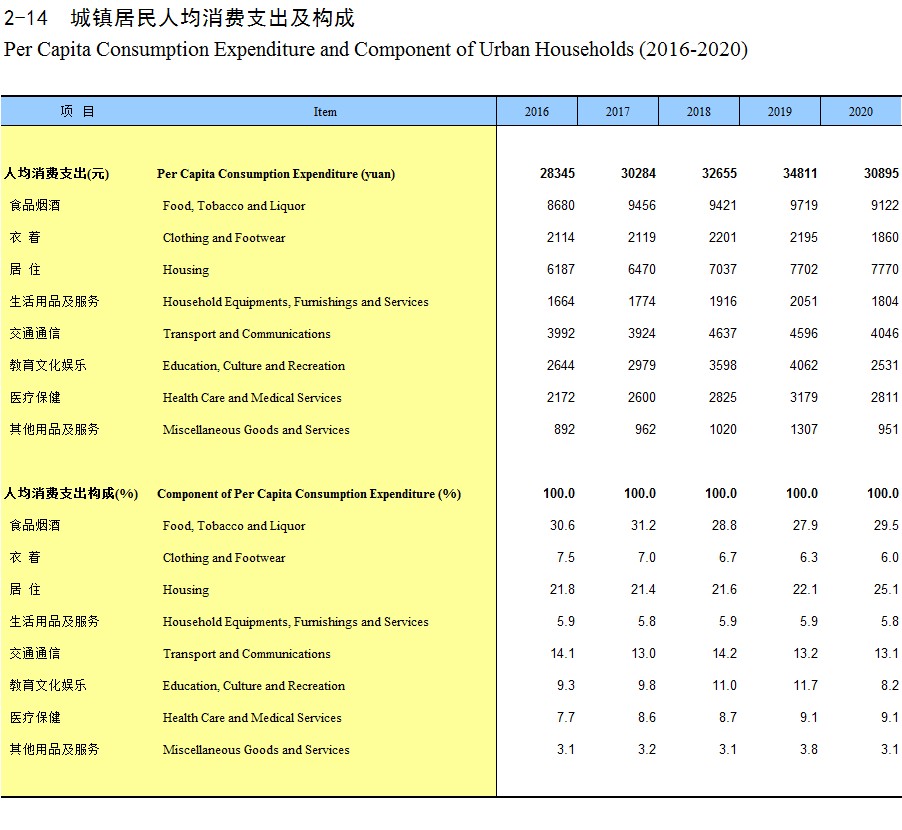Click the housing share 25.1
The width and height of the screenshot is (902, 830).
pyautogui.click(x=886, y=590)
